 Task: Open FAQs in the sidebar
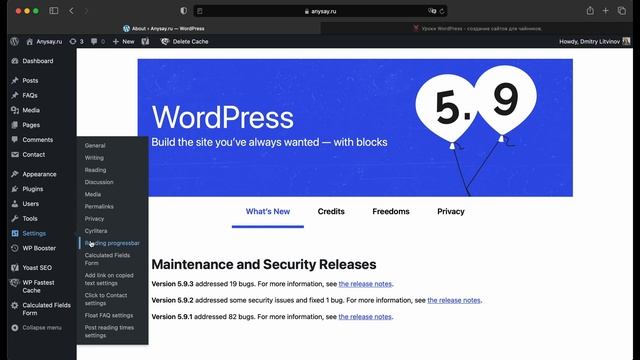tap(30, 95)
